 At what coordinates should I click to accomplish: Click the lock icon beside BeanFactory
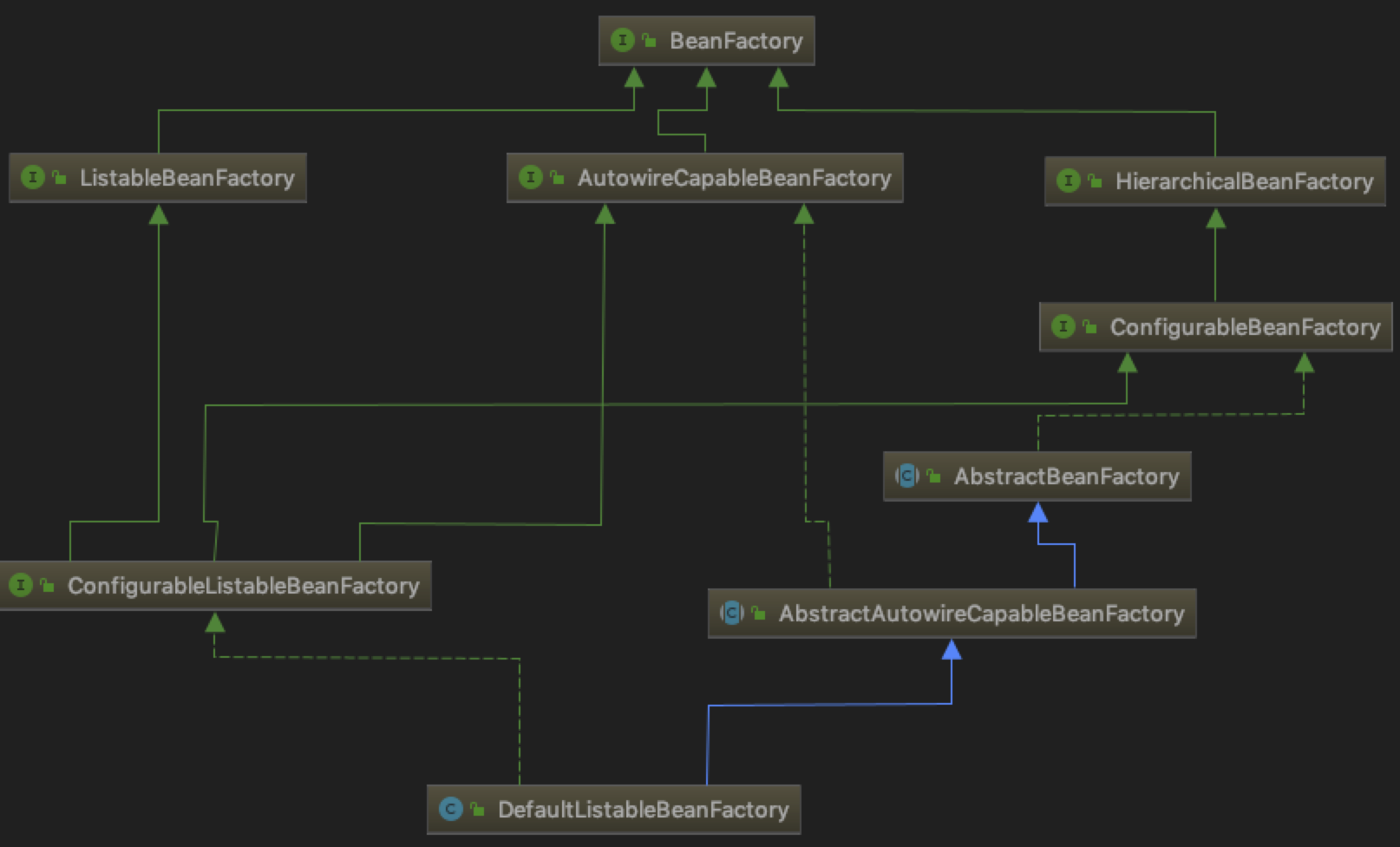649,40
